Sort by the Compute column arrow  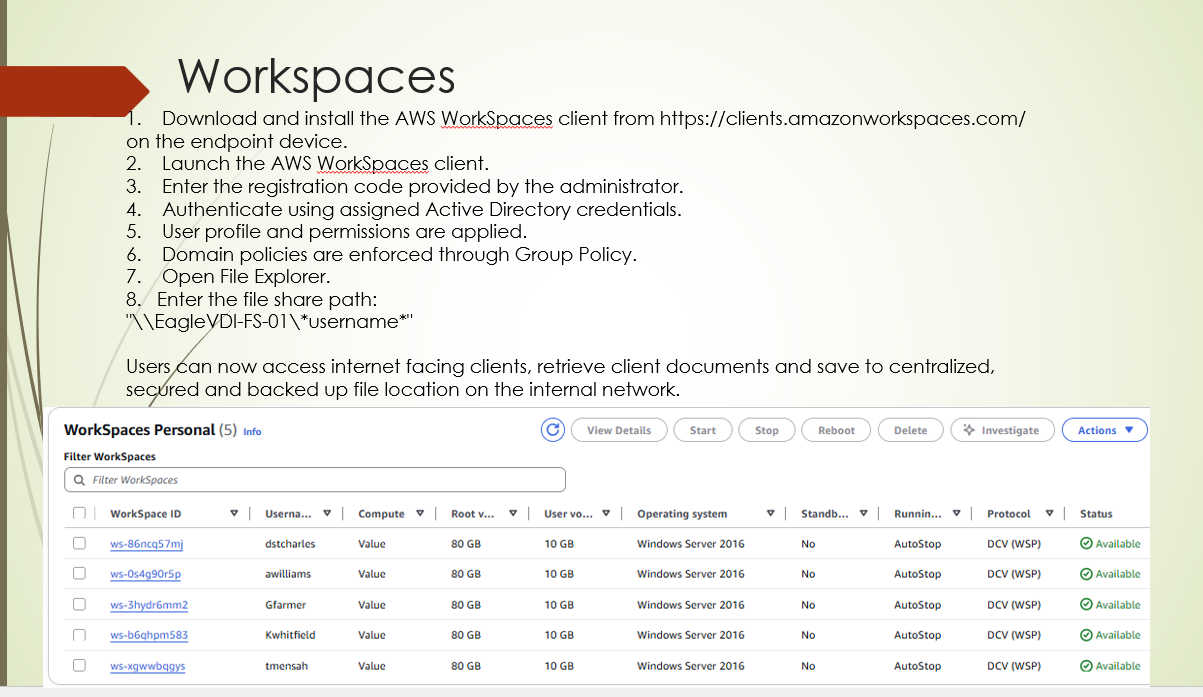(x=420, y=514)
